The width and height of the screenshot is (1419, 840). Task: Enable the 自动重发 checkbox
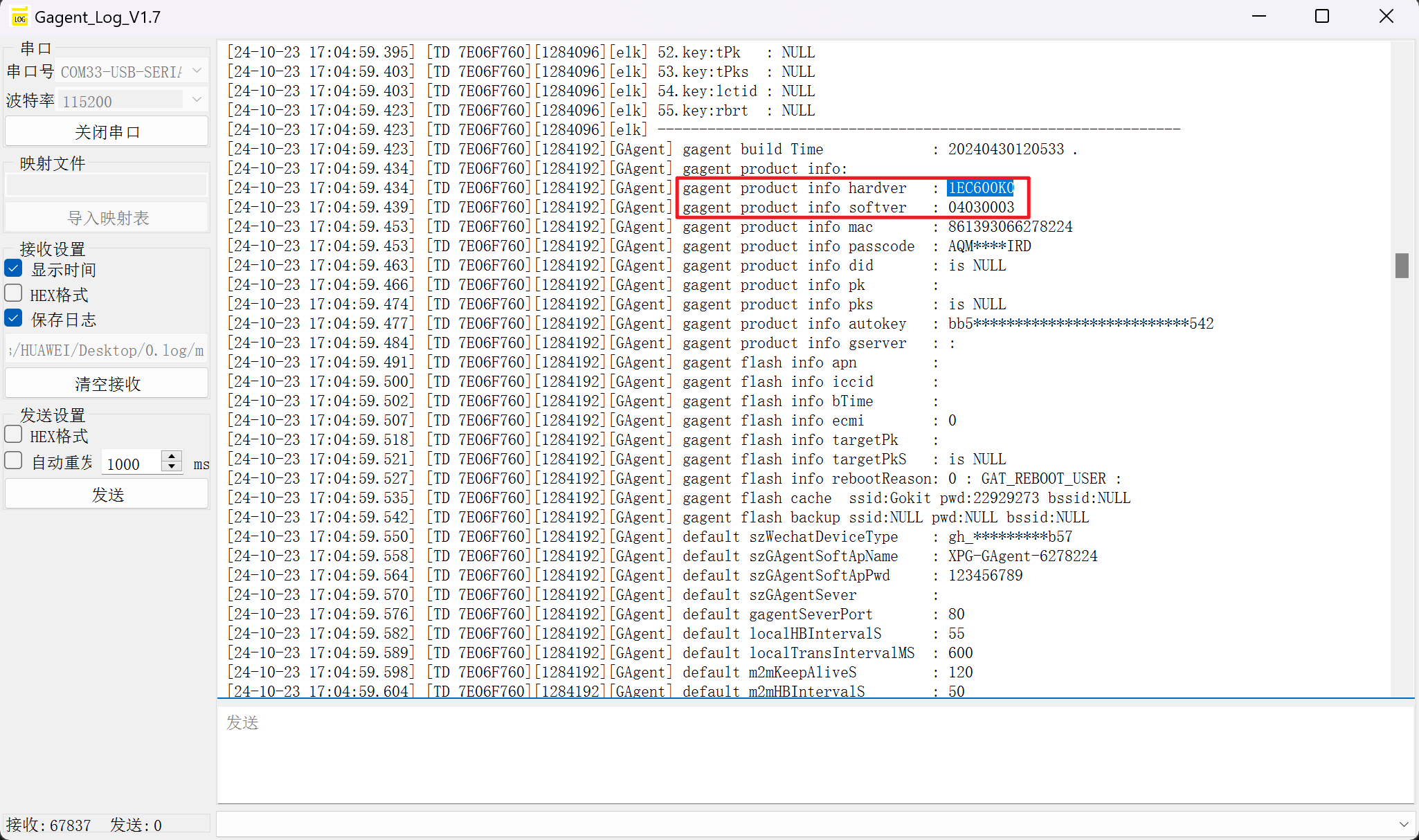coord(14,461)
